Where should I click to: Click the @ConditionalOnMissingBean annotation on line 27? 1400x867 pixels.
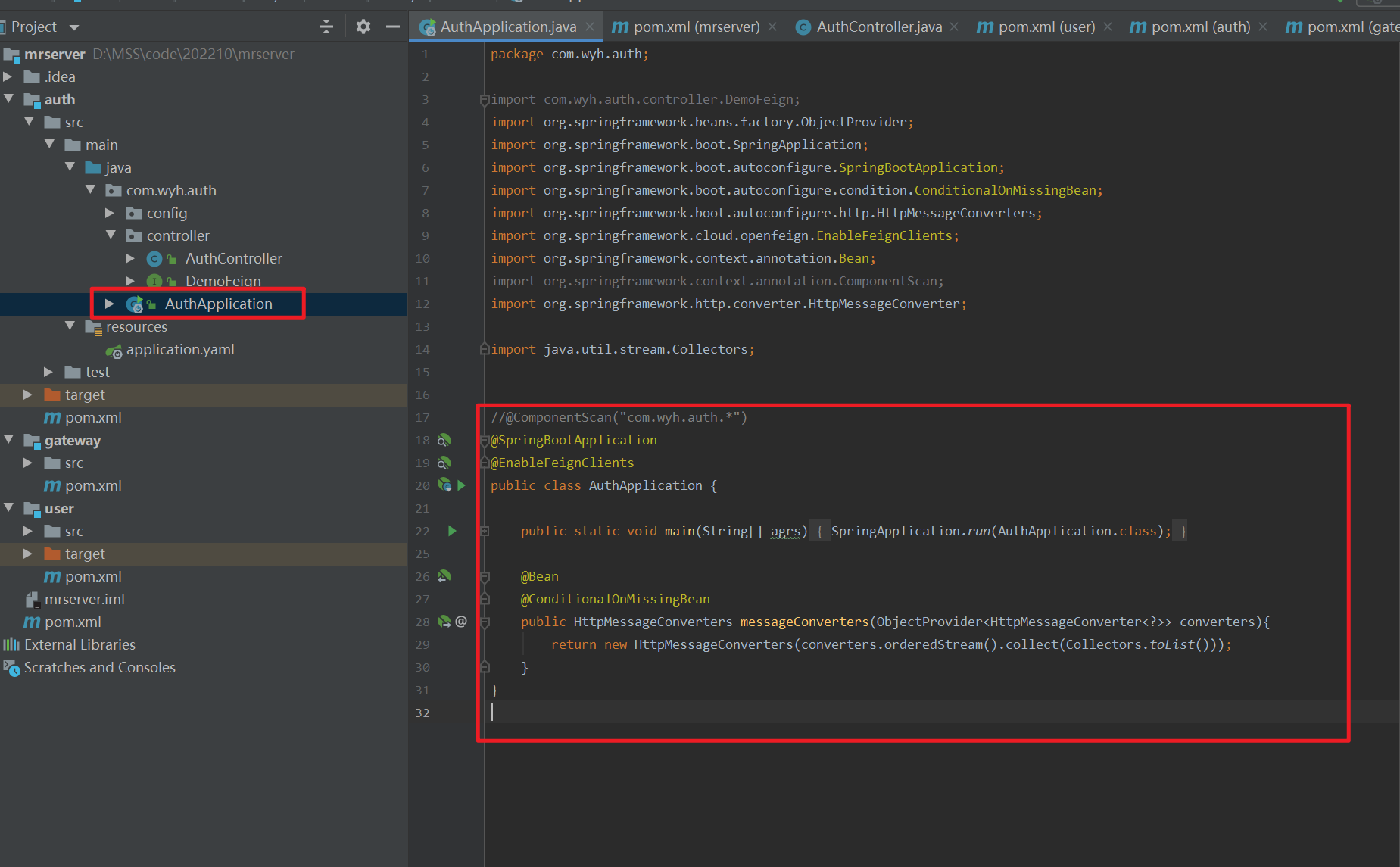(616, 599)
